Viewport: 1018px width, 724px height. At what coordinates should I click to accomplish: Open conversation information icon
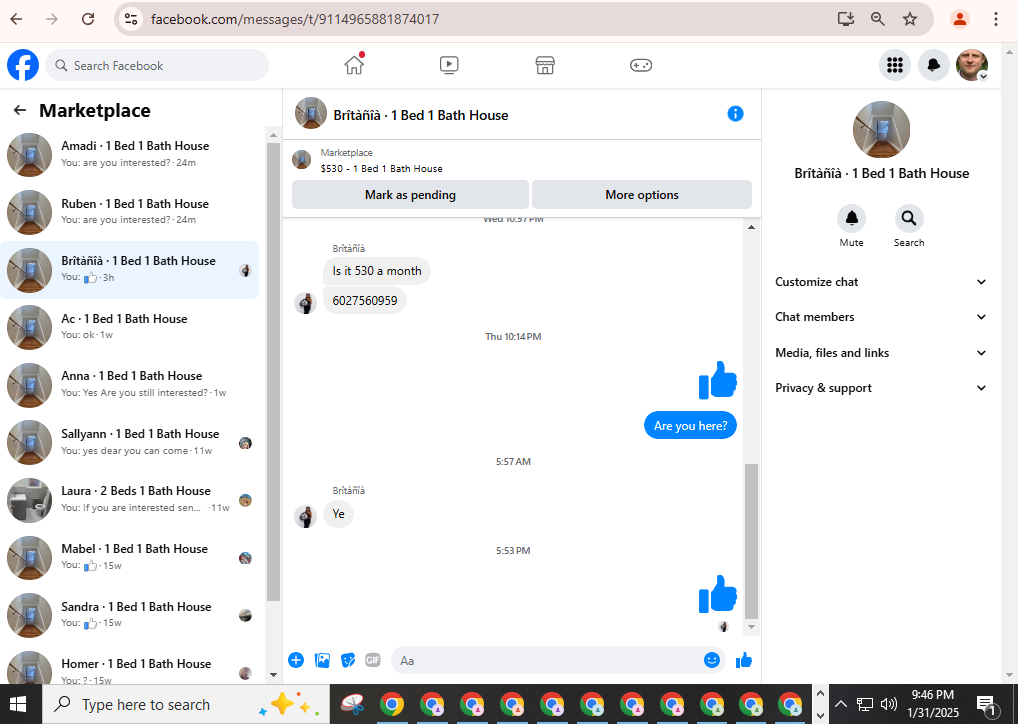[x=735, y=114]
